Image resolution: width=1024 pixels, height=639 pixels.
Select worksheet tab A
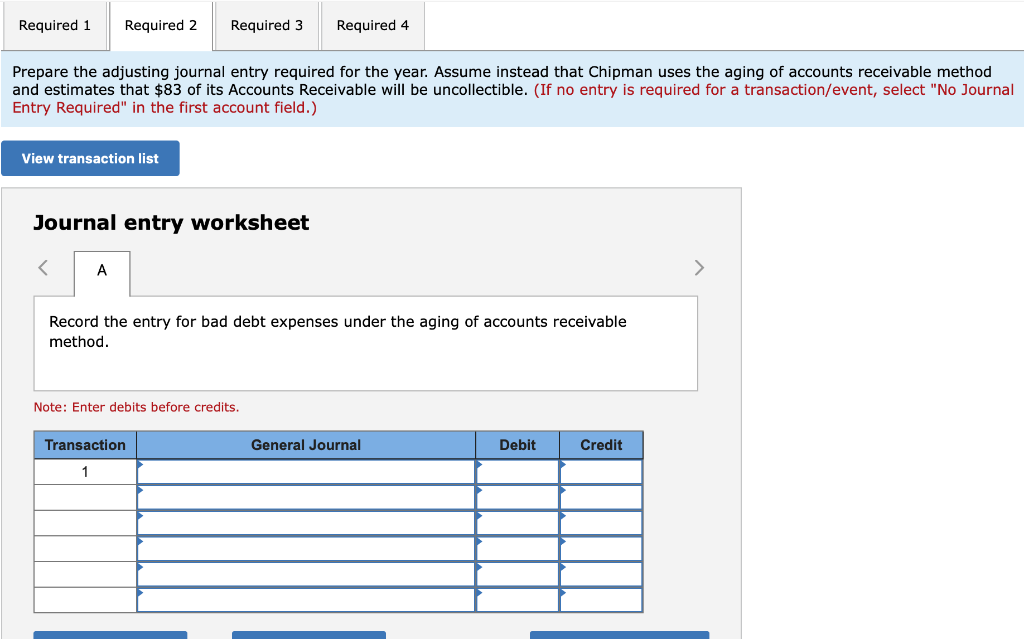[x=101, y=270]
